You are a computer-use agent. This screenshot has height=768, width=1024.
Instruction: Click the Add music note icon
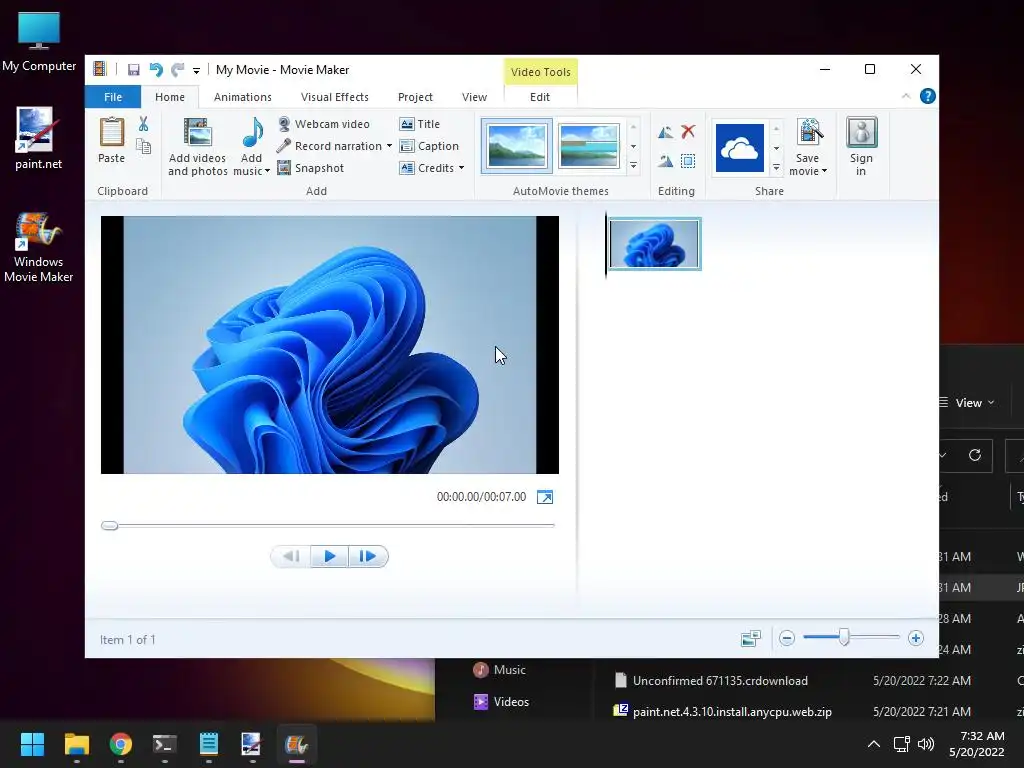tap(252, 133)
